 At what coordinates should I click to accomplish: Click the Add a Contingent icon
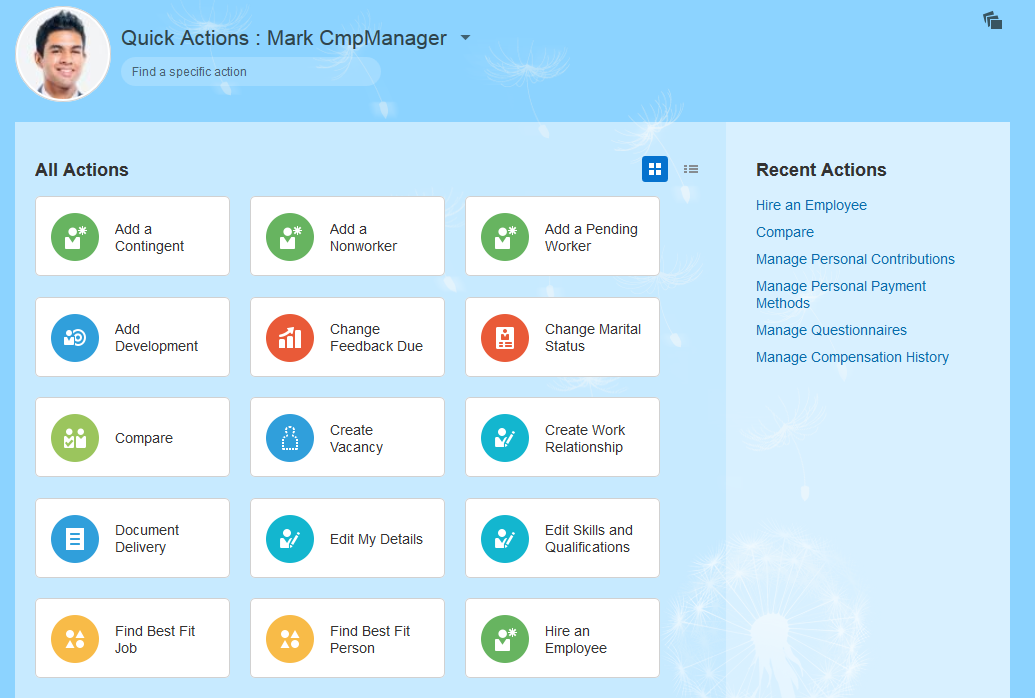pyautogui.click(x=75, y=237)
